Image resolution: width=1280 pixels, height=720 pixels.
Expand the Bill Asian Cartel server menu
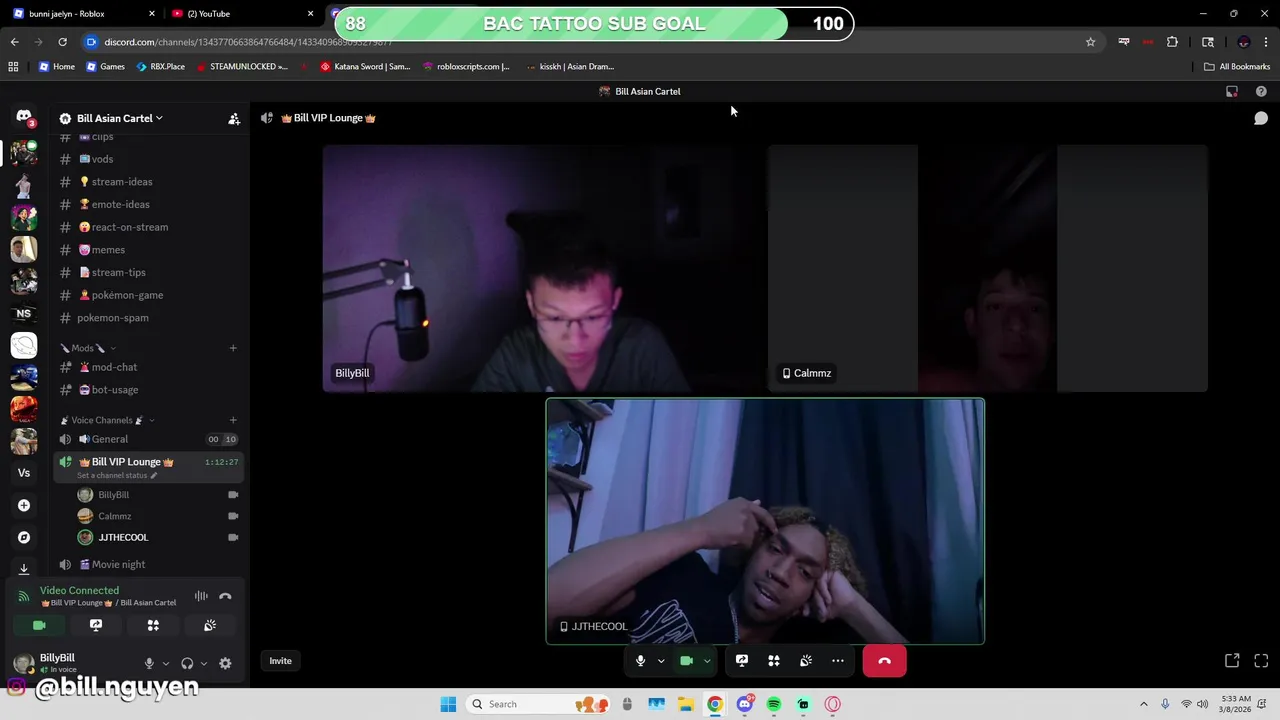[x=119, y=118]
